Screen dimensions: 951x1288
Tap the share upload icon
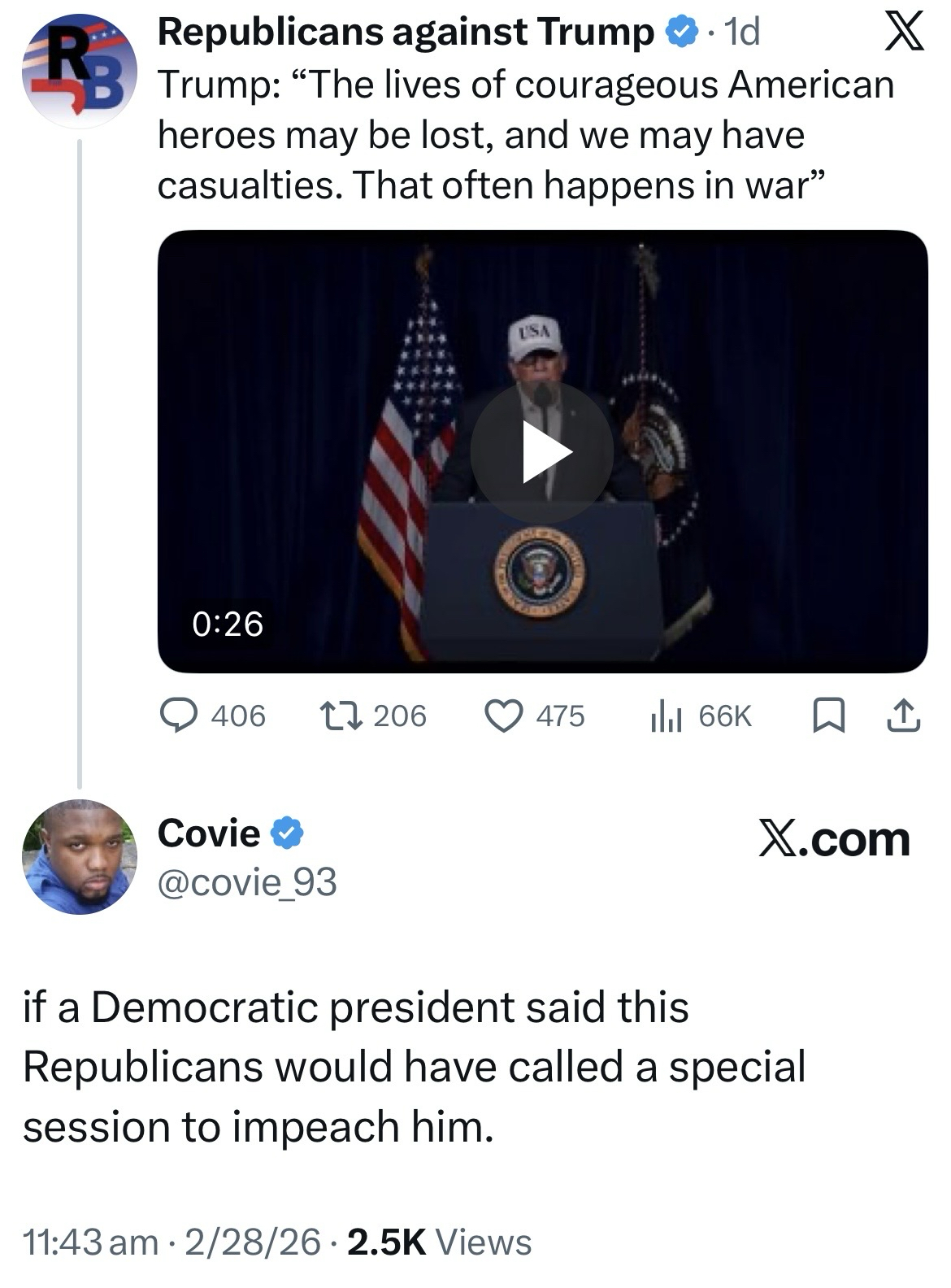904,716
